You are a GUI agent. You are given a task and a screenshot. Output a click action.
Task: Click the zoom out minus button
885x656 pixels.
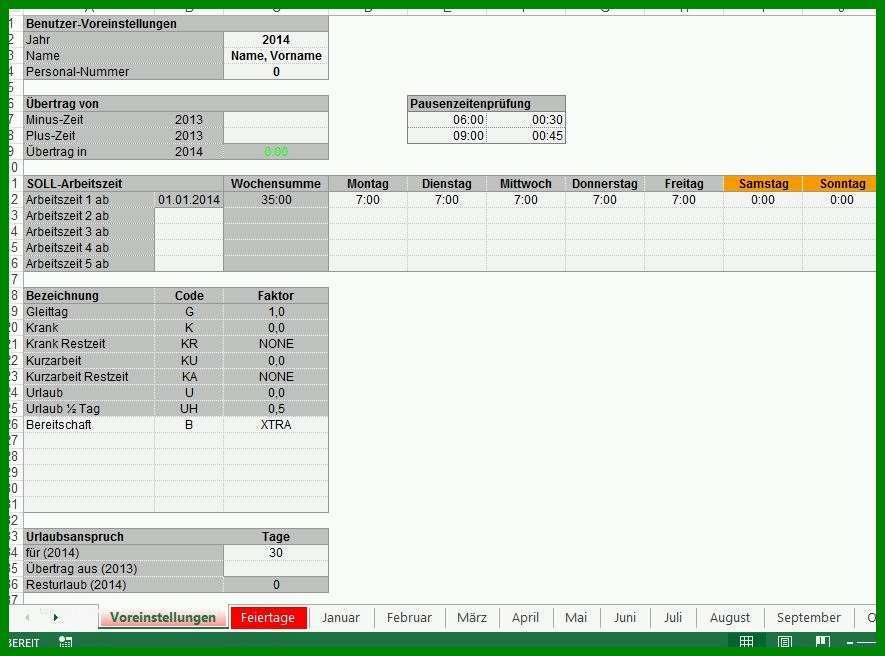coord(850,642)
